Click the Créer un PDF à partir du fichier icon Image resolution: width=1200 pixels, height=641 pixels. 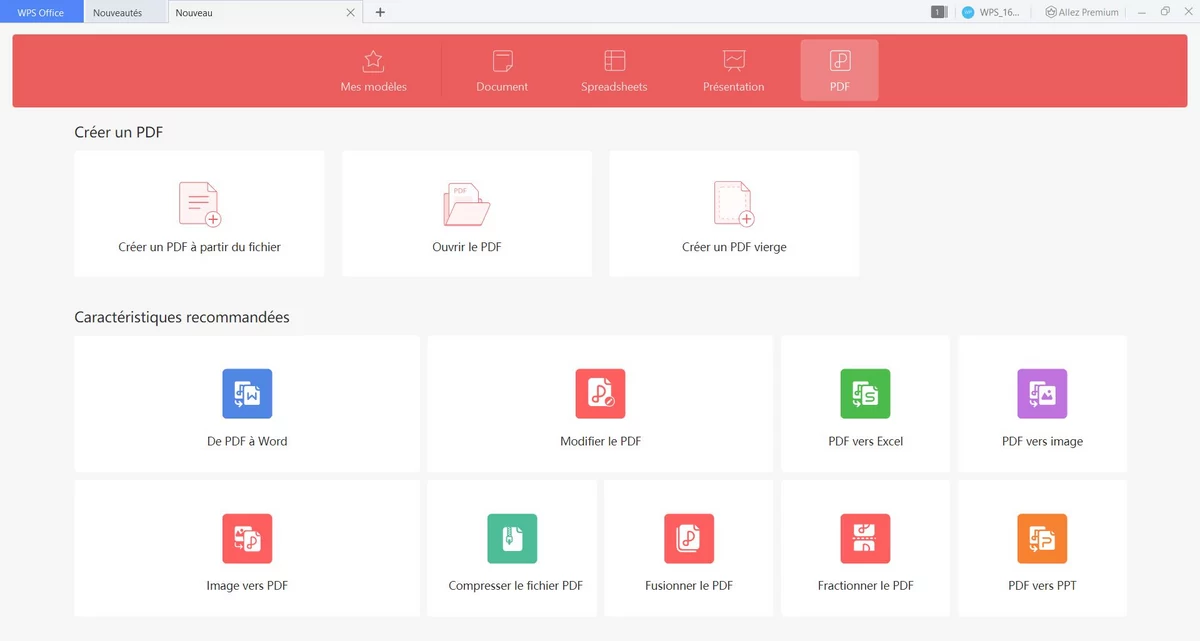199,204
